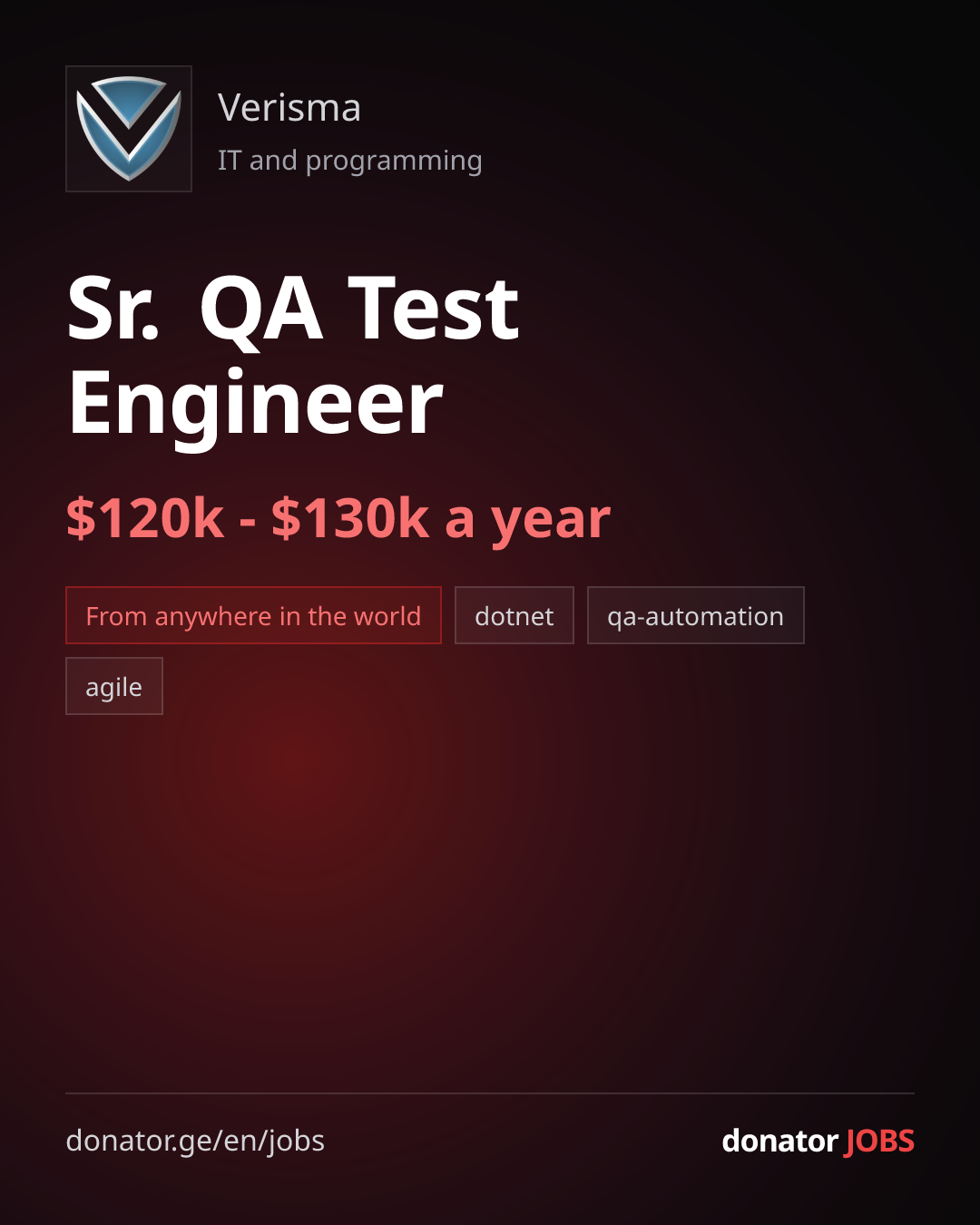This screenshot has height=1225, width=980.
Task: Click the horizontal divider line above footer
Action: (490, 1093)
